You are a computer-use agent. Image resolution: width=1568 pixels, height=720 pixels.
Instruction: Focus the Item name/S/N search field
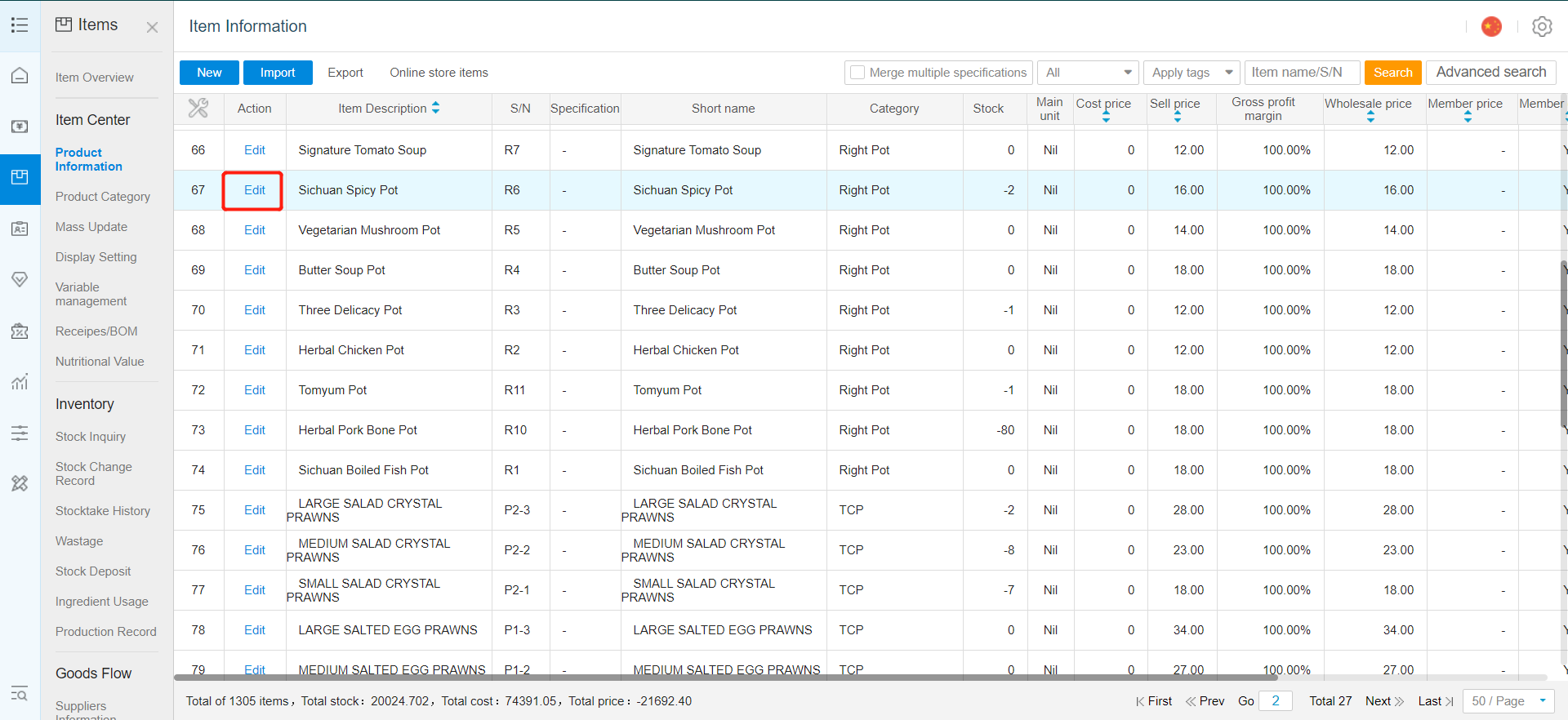pyautogui.click(x=1302, y=73)
